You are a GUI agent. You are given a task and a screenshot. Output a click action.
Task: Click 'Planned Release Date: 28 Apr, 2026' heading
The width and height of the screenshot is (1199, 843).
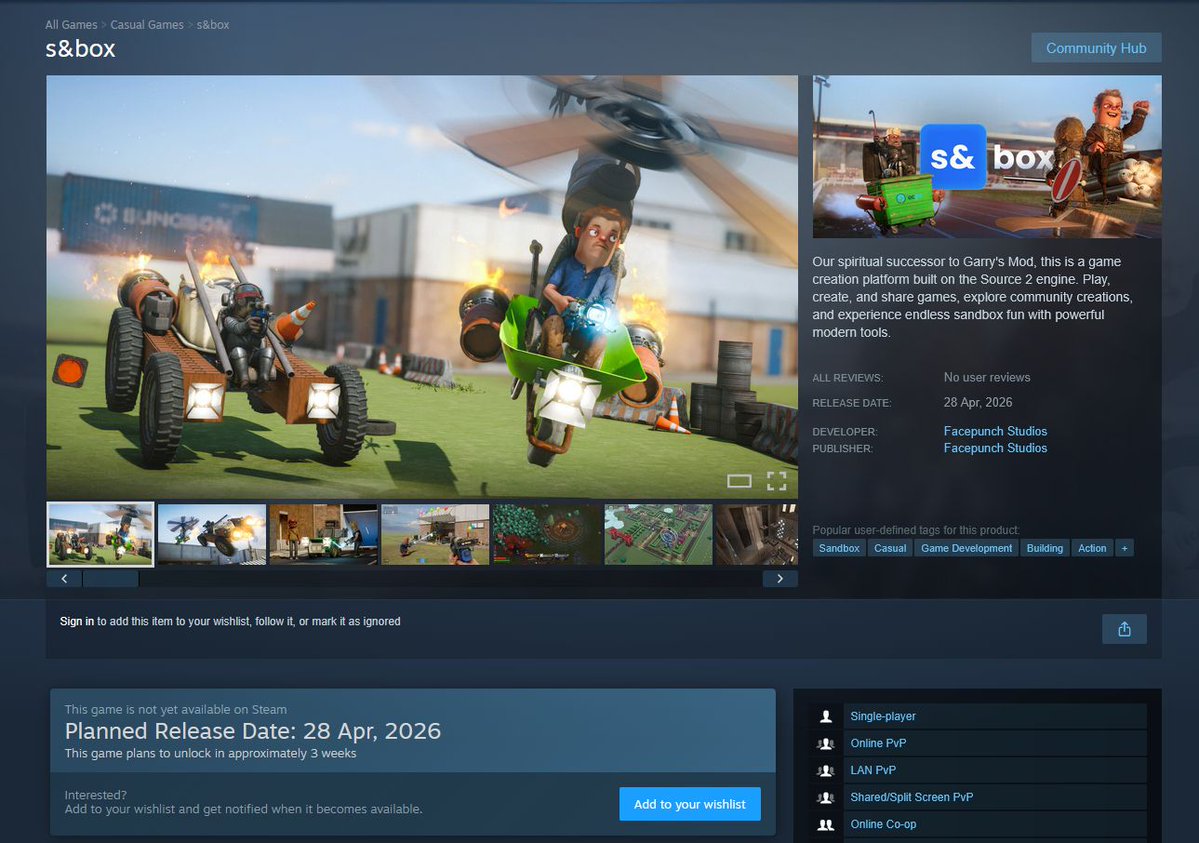pyautogui.click(x=252, y=731)
